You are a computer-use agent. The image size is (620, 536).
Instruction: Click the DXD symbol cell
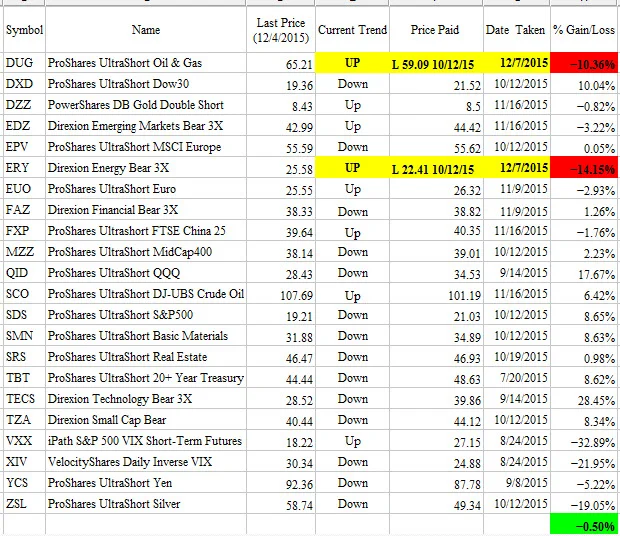(x=24, y=84)
